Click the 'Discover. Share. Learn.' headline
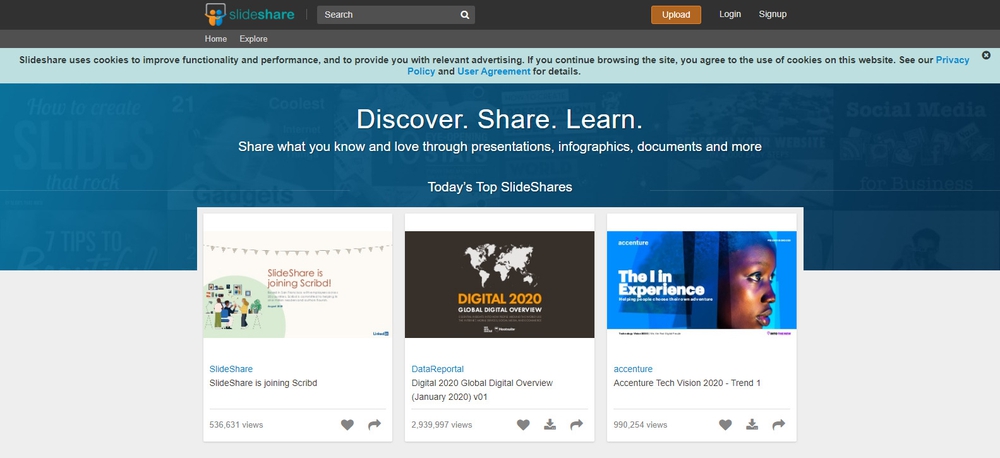The height and width of the screenshot is (458, 1000). tap(499, 119)
